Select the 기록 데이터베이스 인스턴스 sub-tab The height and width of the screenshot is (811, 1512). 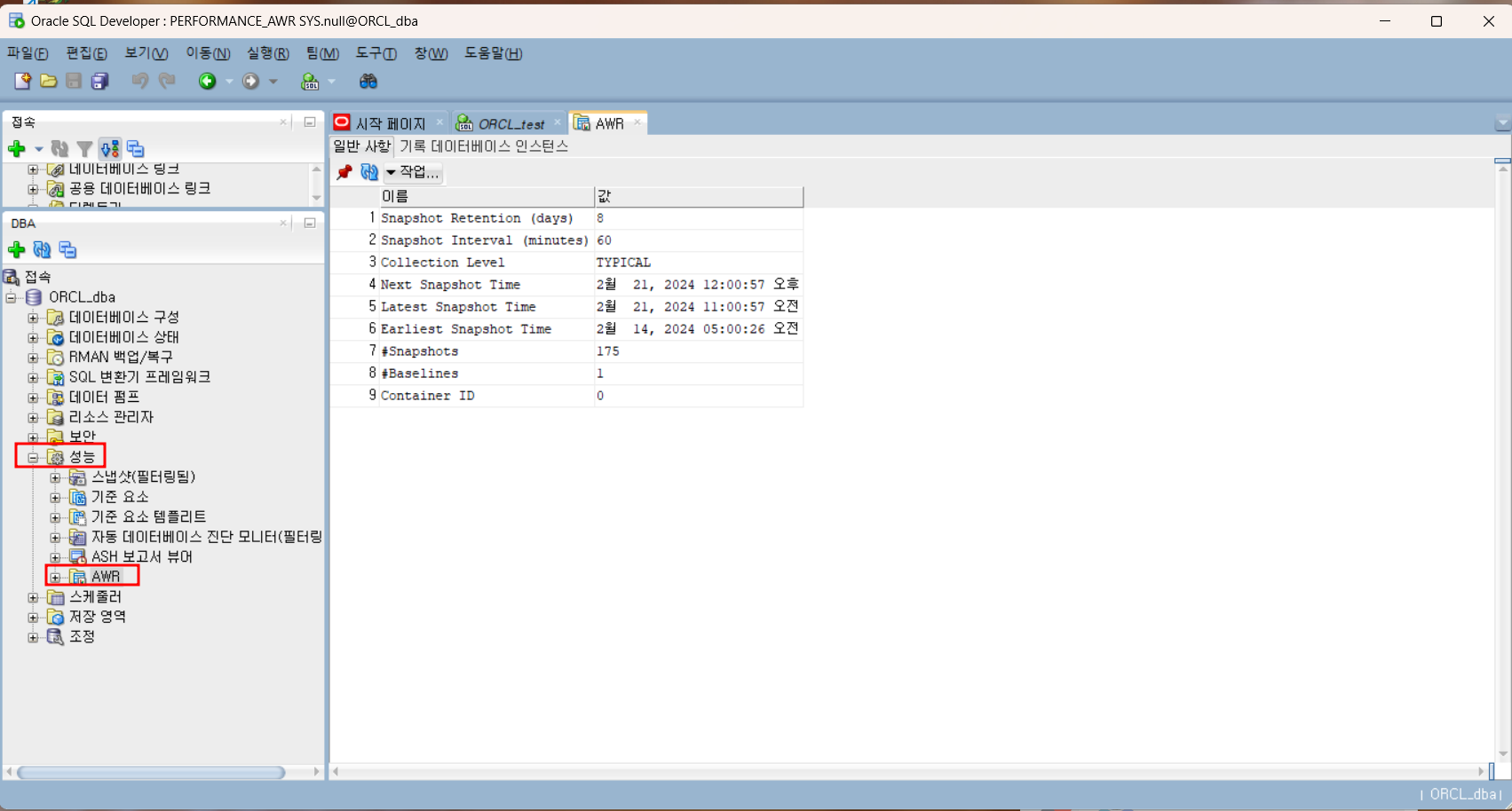[484, 146]
